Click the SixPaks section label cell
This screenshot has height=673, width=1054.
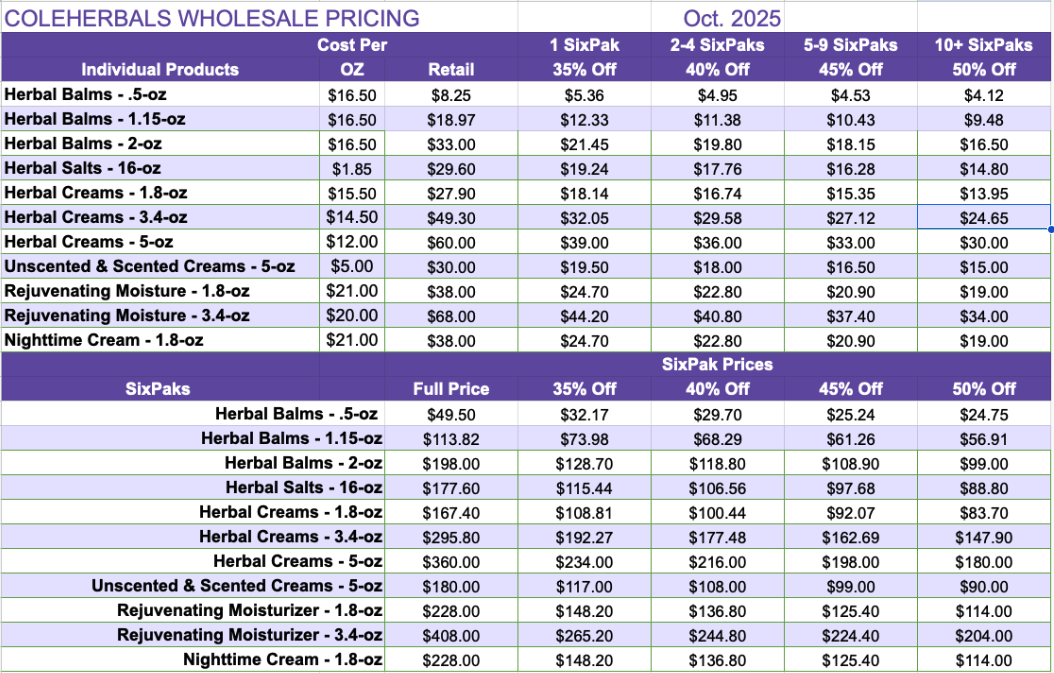[x=160, y=388]
